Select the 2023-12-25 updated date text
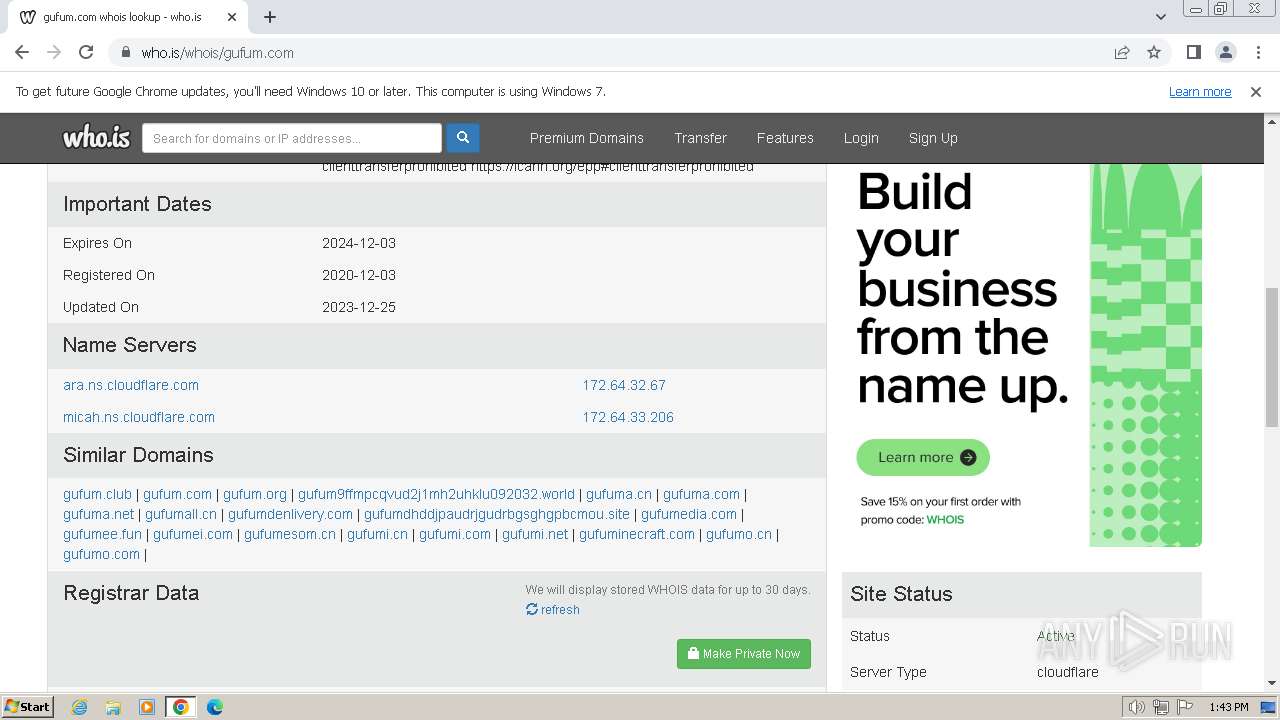1280x720 pixels. pos(359,307)
